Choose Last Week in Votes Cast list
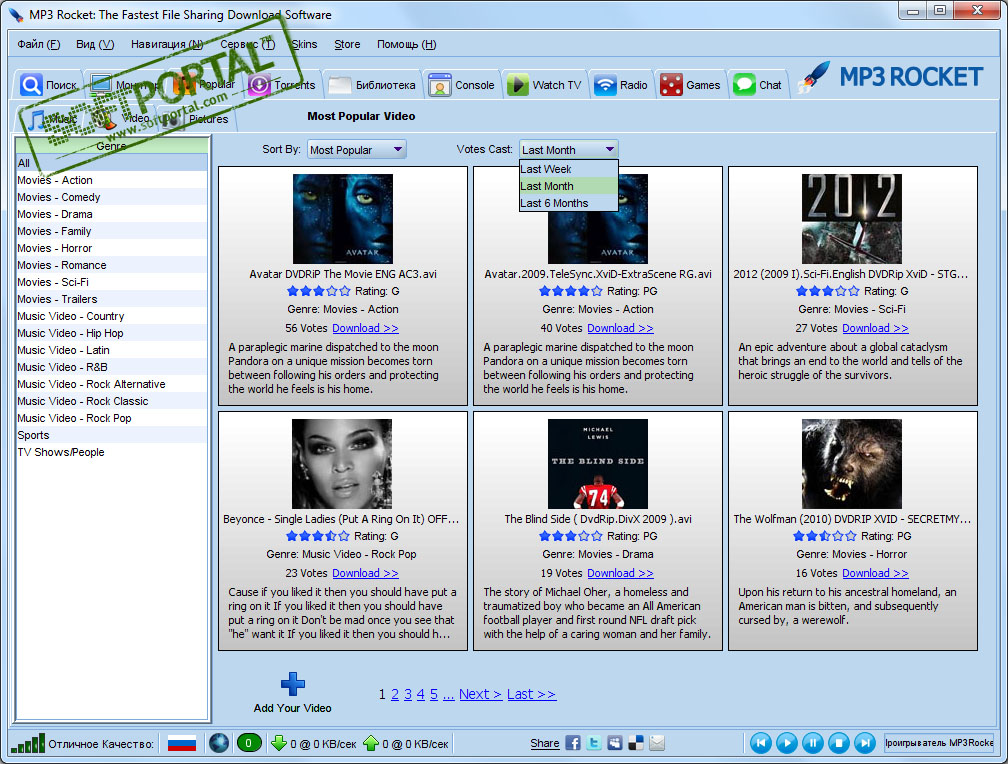 (x=568, y=169)
